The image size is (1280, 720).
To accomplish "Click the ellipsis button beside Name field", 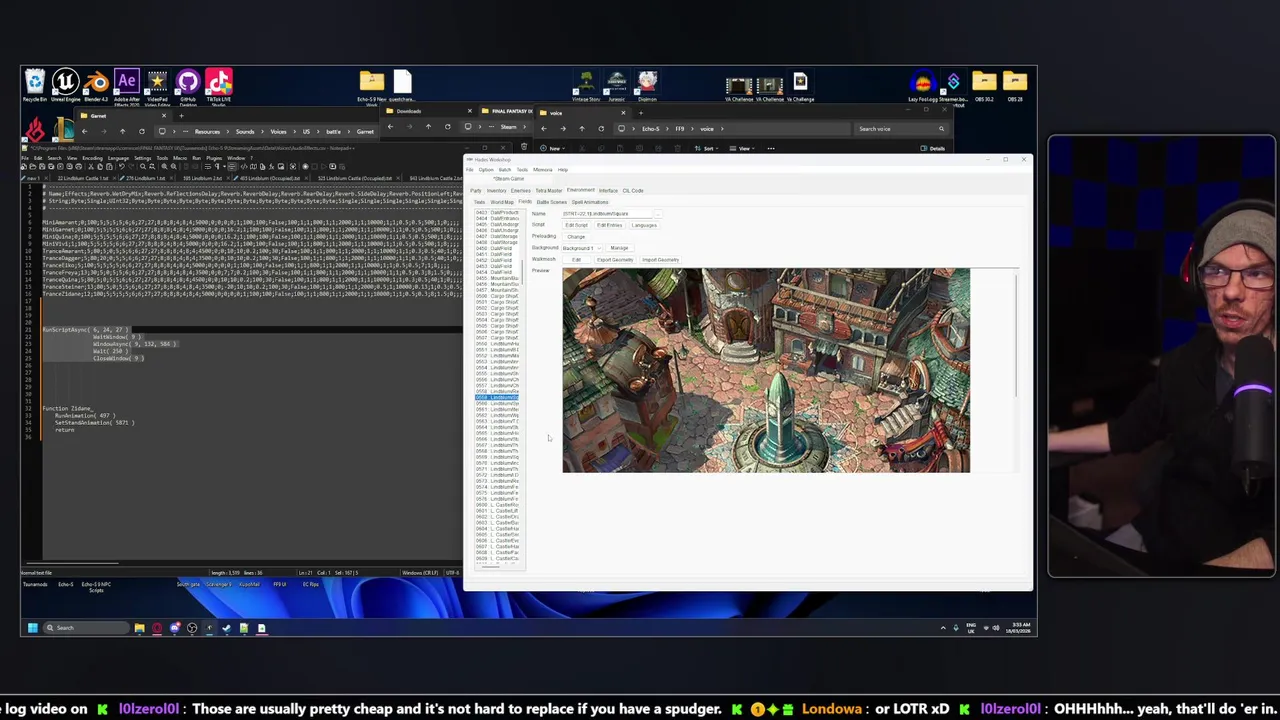I will pyautogui.click(x=658, y=214).
